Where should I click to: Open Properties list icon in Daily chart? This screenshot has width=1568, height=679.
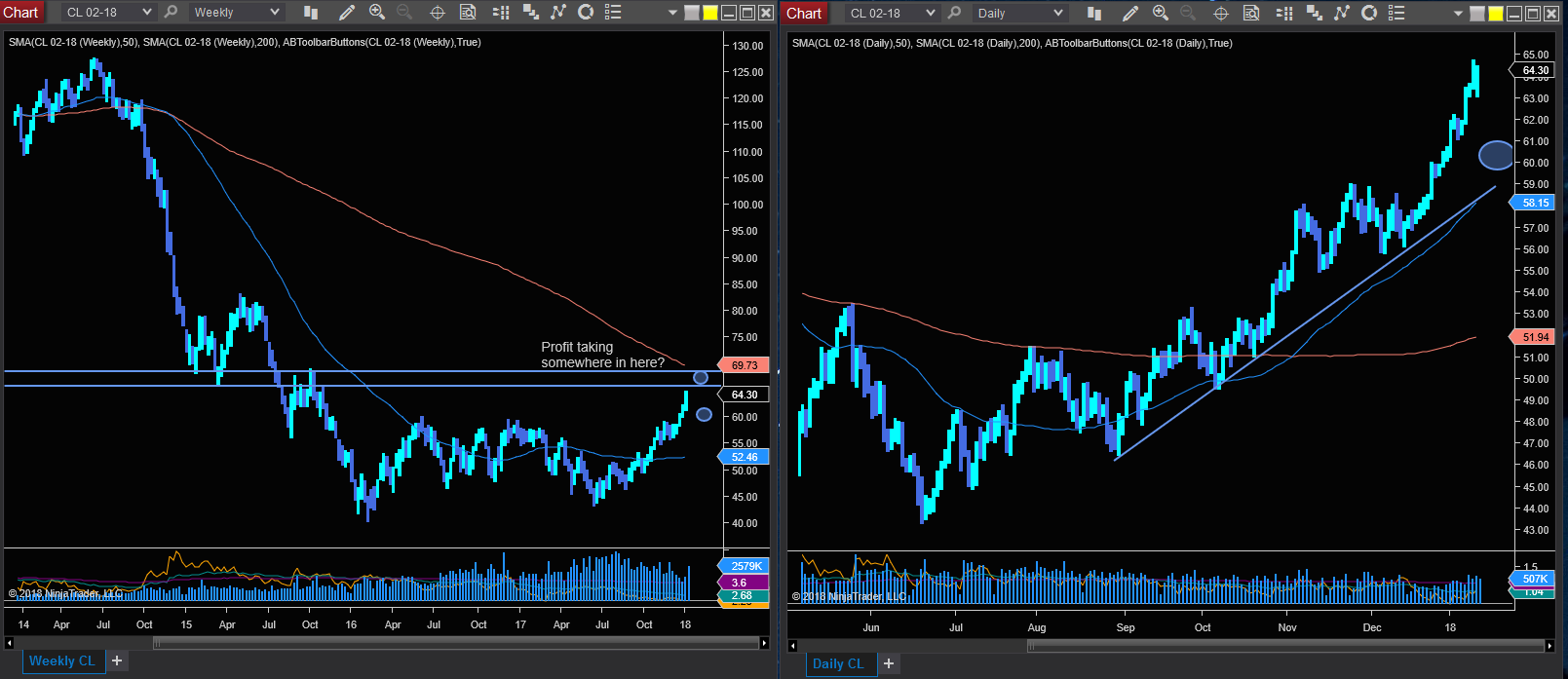(x=1396, y=13)
